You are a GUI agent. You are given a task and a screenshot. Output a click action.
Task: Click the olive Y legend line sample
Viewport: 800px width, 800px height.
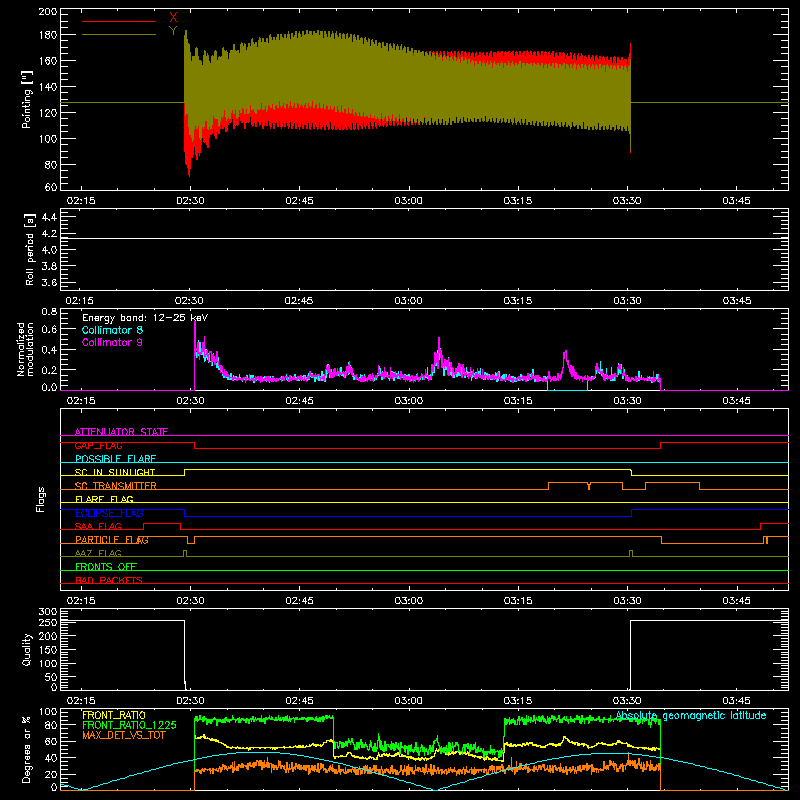click(119, 35)
